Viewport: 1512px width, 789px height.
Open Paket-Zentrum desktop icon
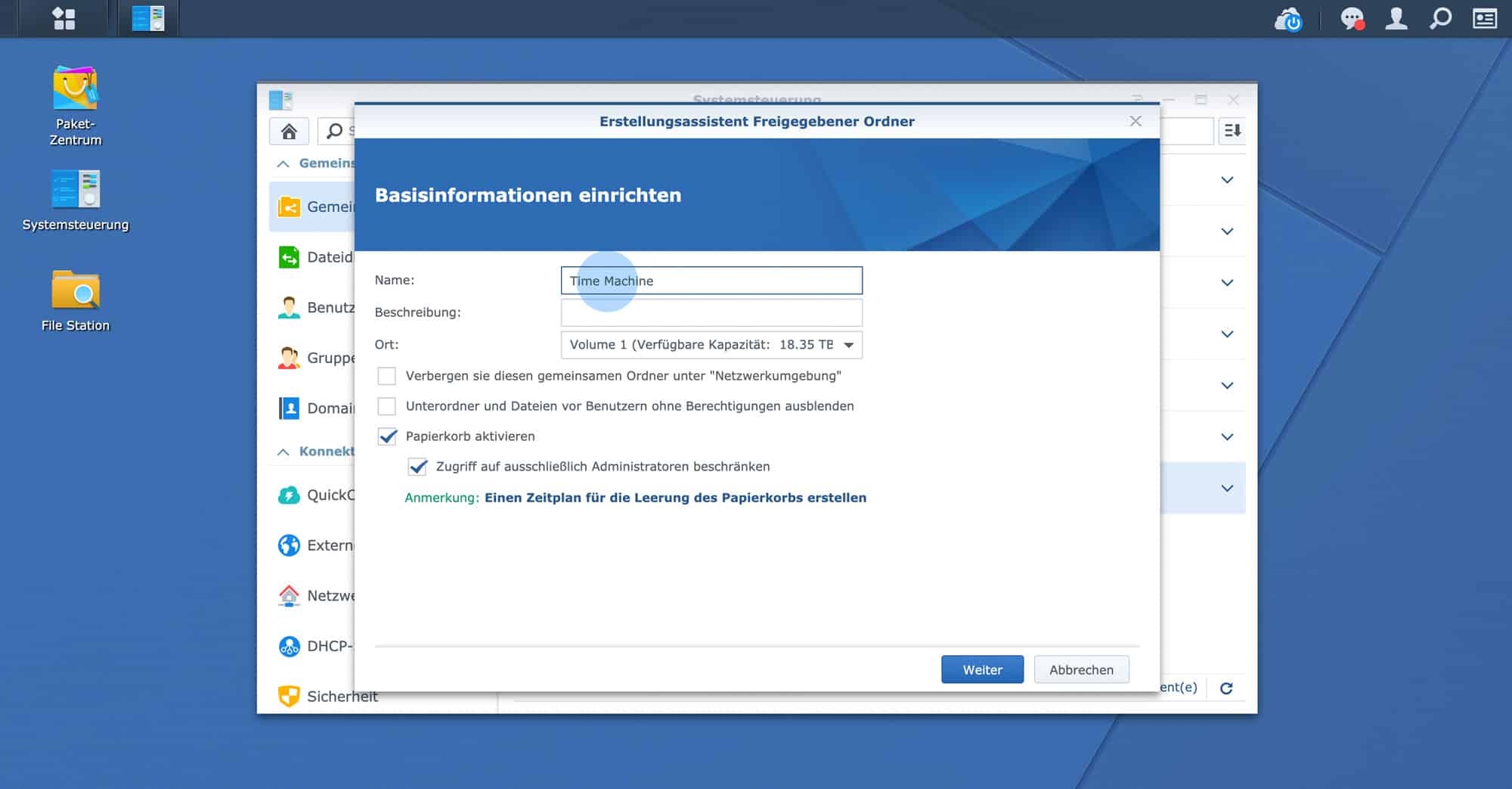75,106
